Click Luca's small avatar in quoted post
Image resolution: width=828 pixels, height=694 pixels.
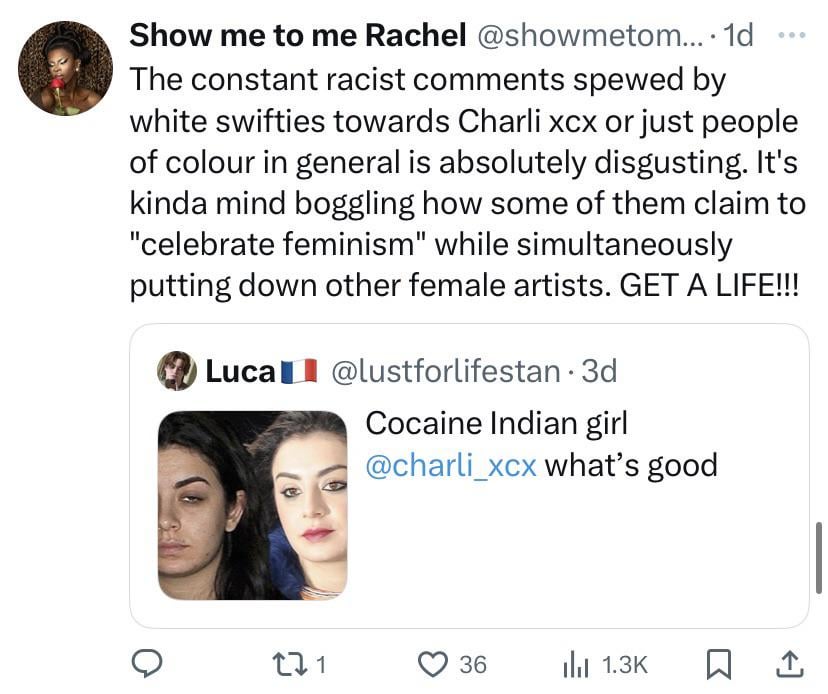pos(176,371)
